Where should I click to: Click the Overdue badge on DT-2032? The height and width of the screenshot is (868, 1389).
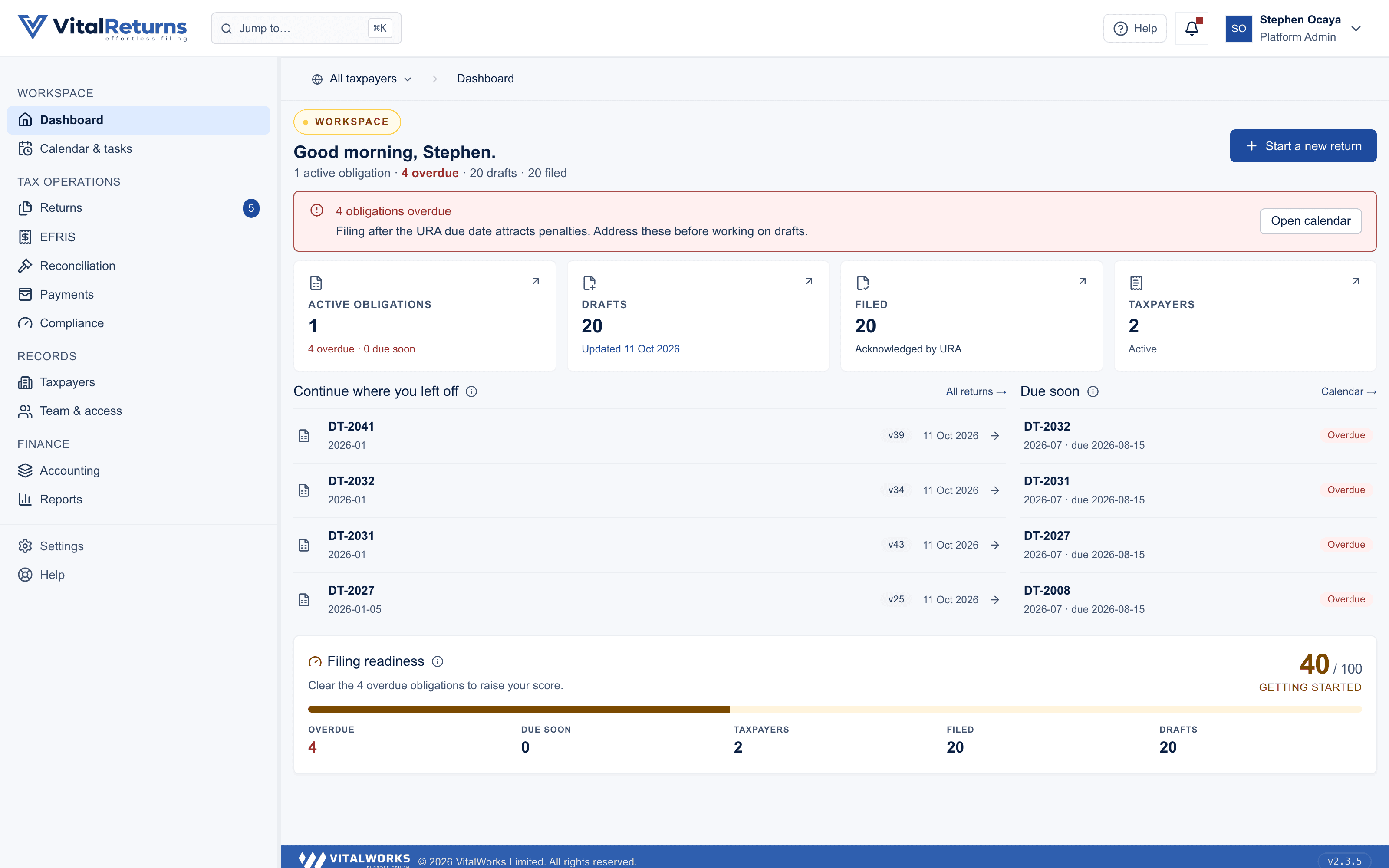1346,435
